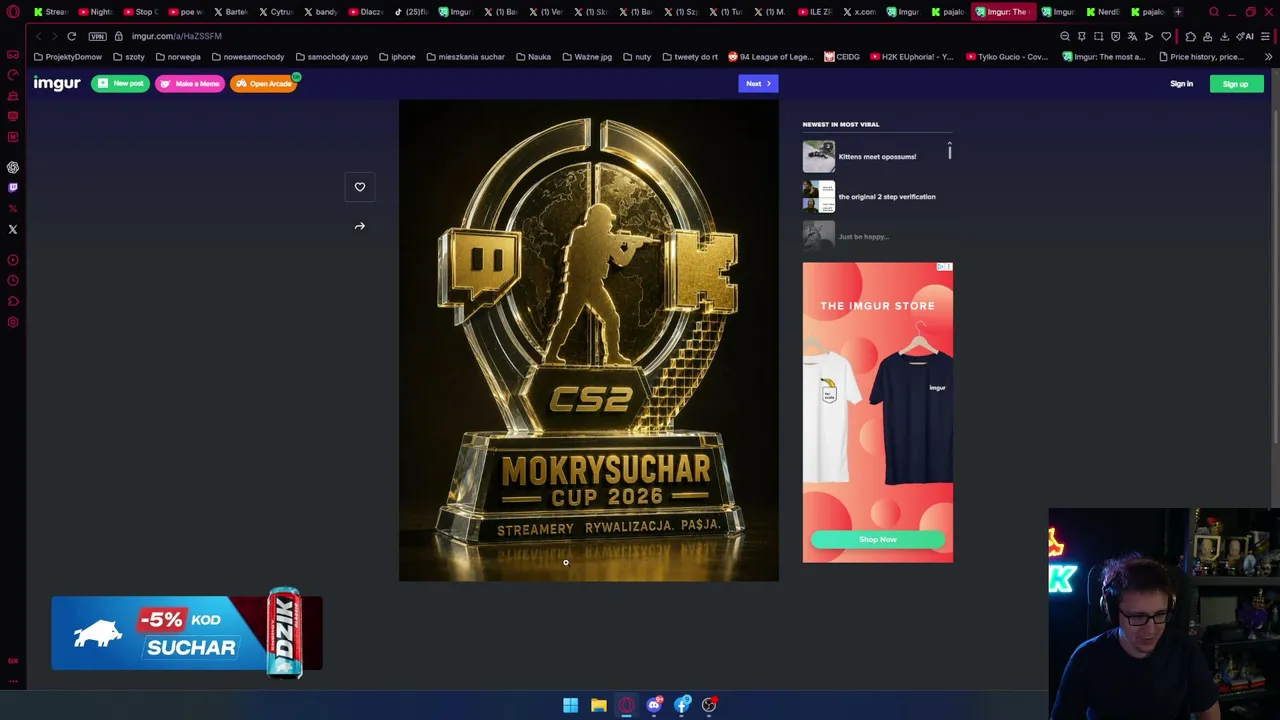Click the pin icon in the address bar
This screenshot has height=720, width=1280.
(1082, 36)
